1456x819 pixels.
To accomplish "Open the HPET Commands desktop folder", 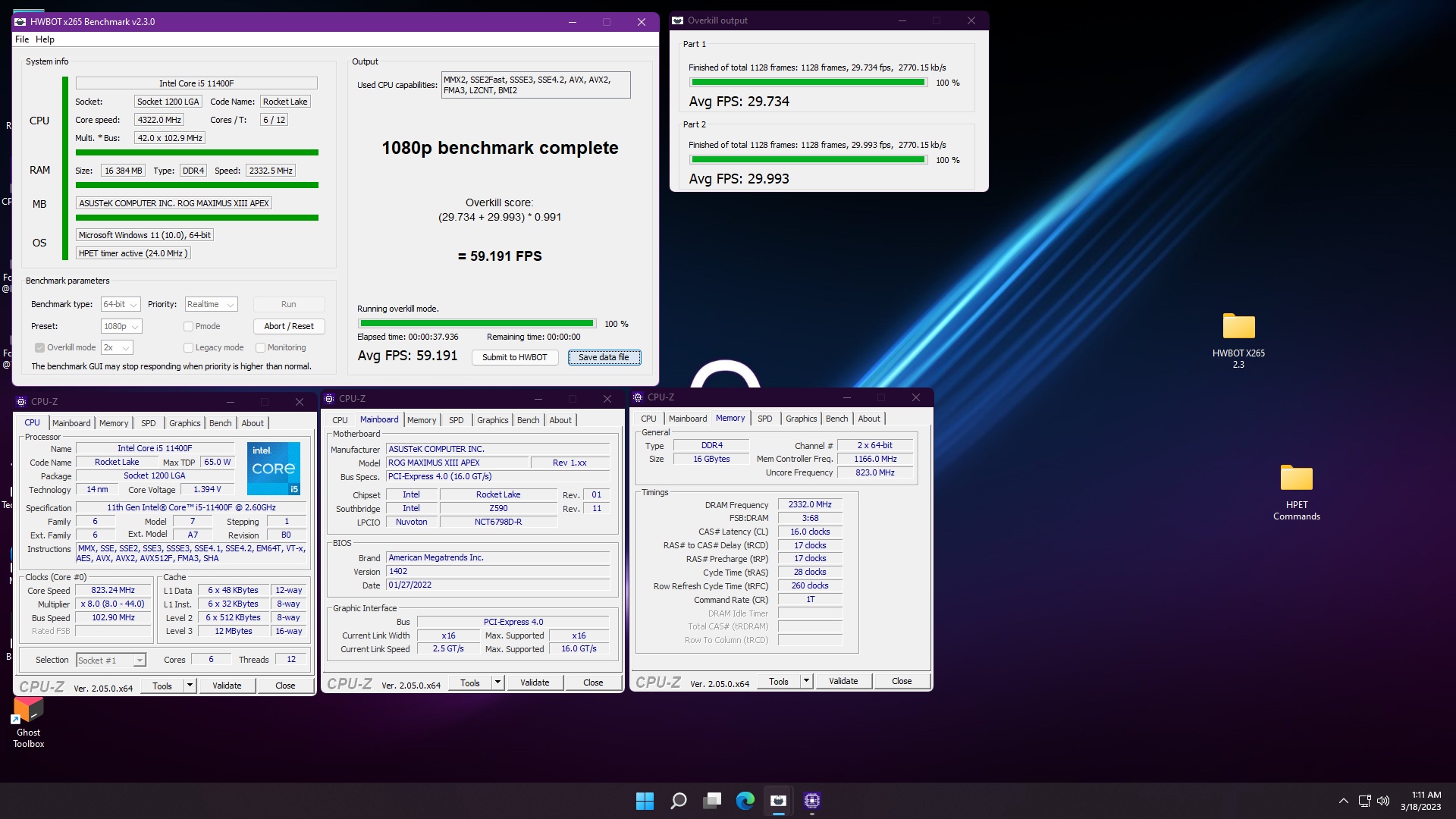I will (1296, 492).
